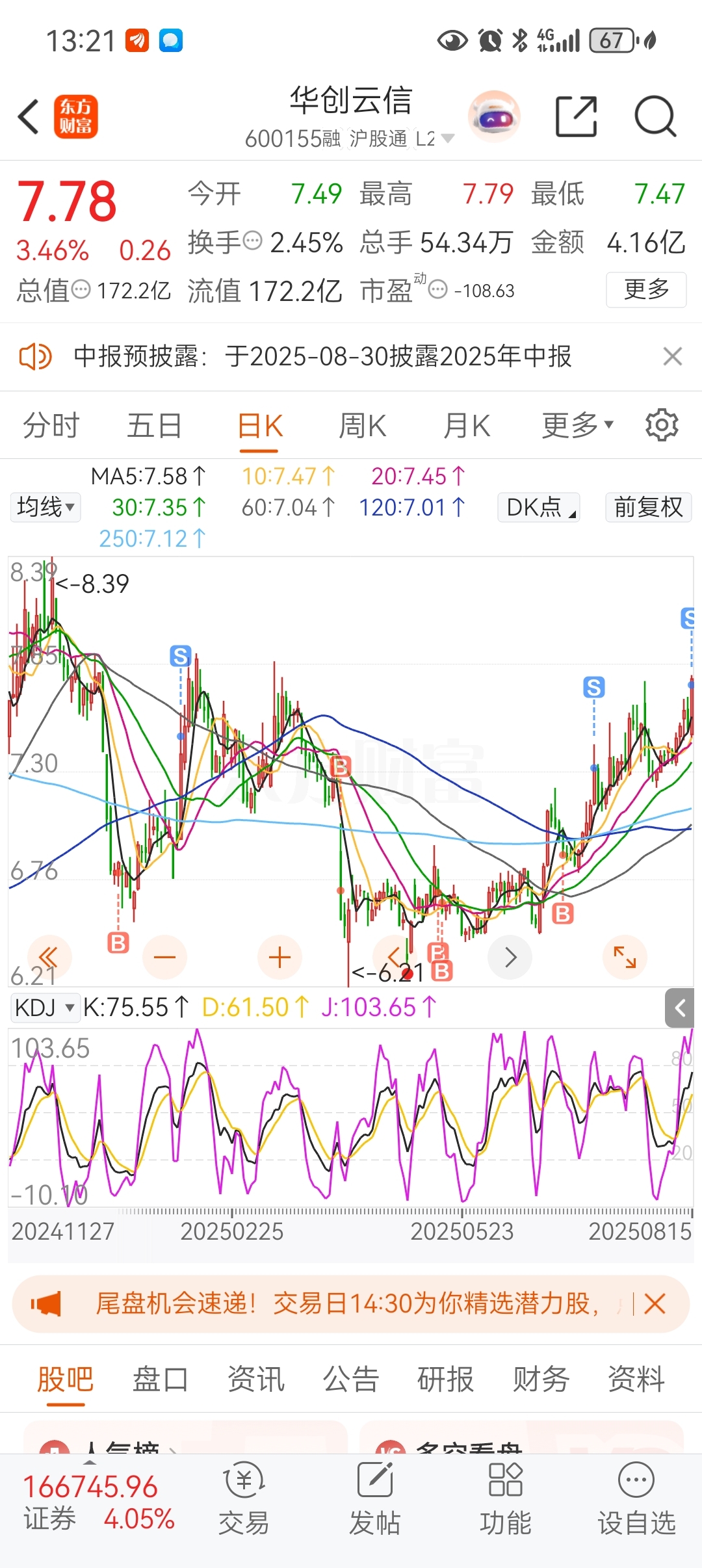Select the 公告 section tab
Image resolution: width=702 pixels, height=1568 pixels.
pos(351,1379)
